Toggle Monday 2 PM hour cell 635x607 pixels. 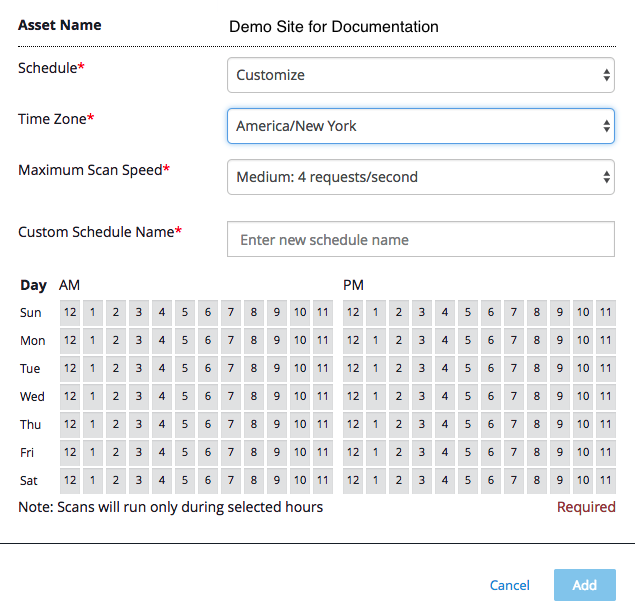point(399,341)
